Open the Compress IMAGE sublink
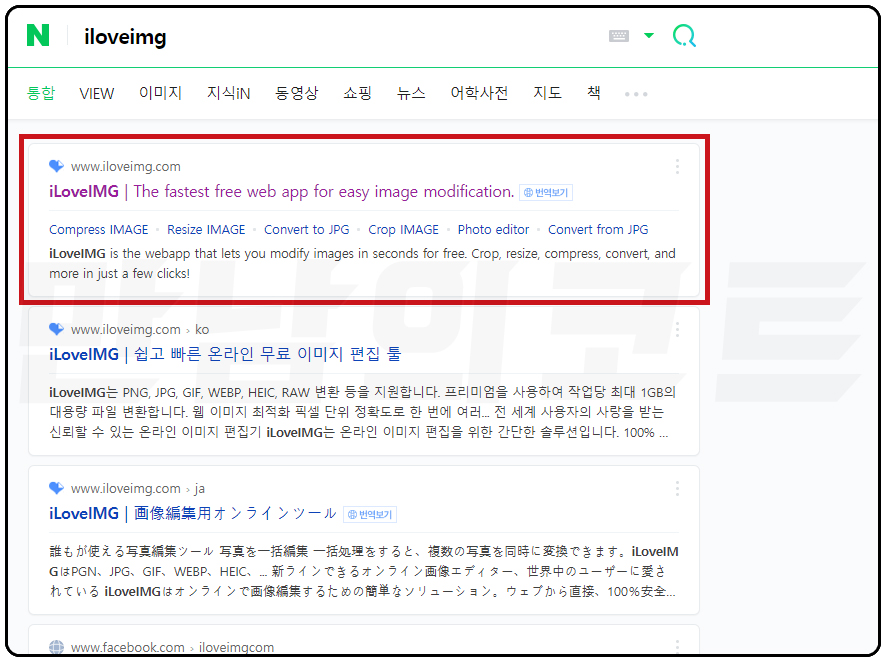The width and height of the screenshot is (886, 662). [x=98, y=229]
